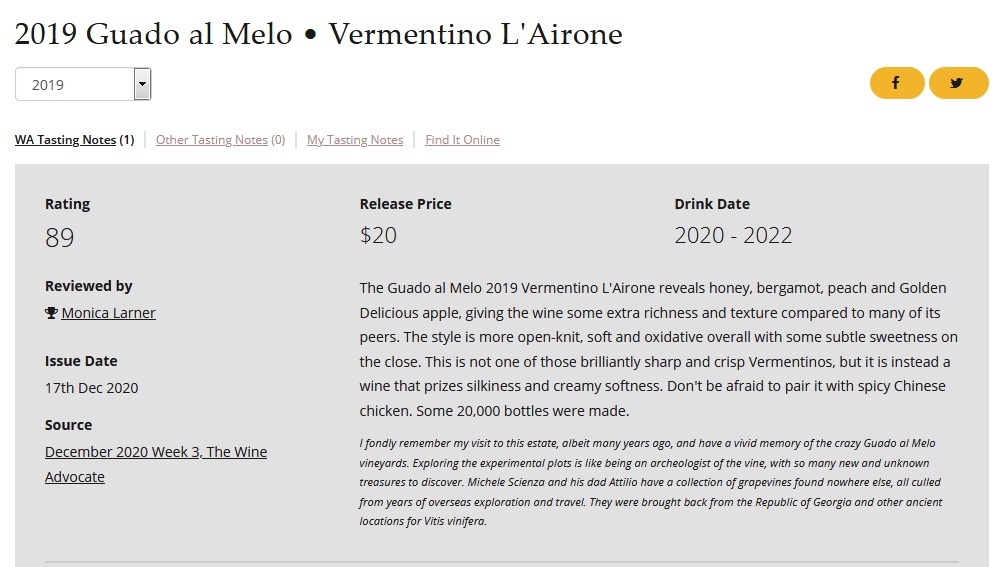Click the rating value 89
Viewport: 1000px width, 567px height.
(x=59, y=238)
